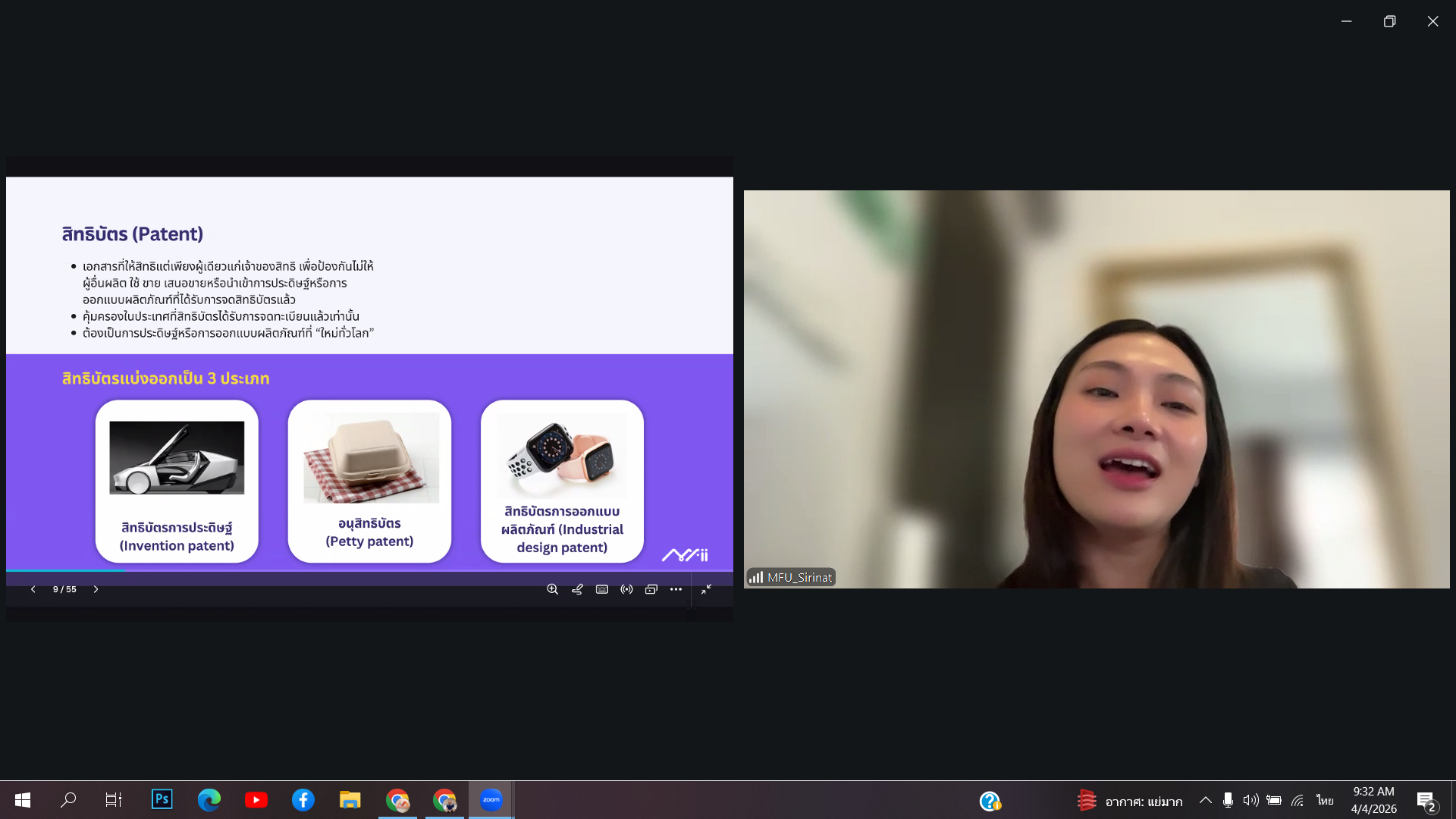1456x819 pixels.
Task: Exit fullscreen with the collapse arrows
Action: 706,589
